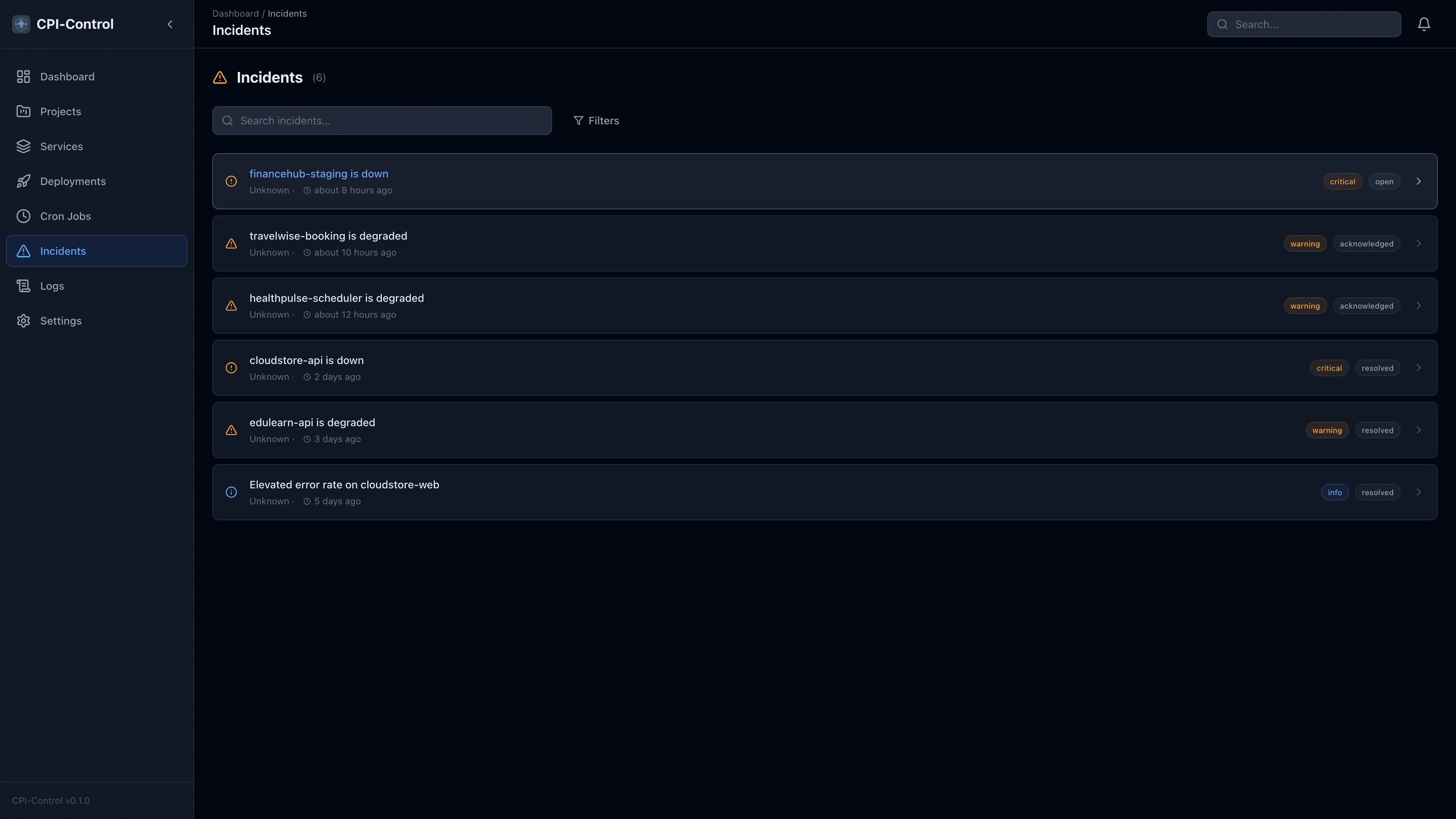Select the Projects sidebar icon
Image resolution: width=1456 pixels, height=819 pixels.
(x=23, y=111)
